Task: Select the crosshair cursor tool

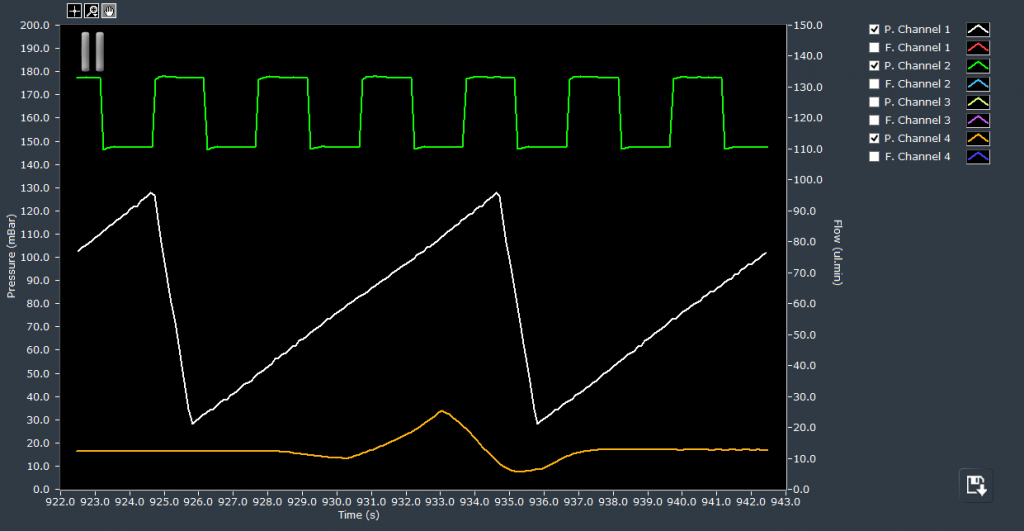Action: (x=75, y=11)
